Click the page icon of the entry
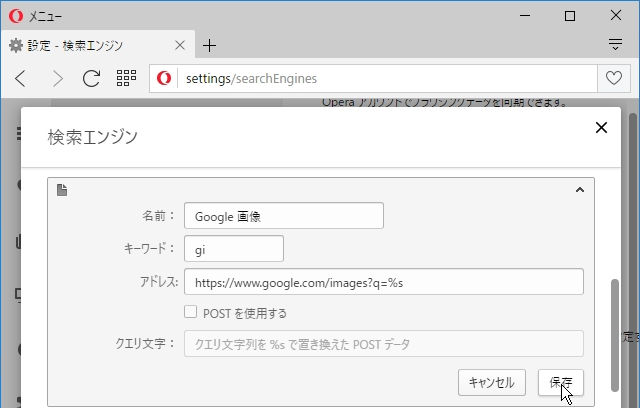 [x=62, y=190]
